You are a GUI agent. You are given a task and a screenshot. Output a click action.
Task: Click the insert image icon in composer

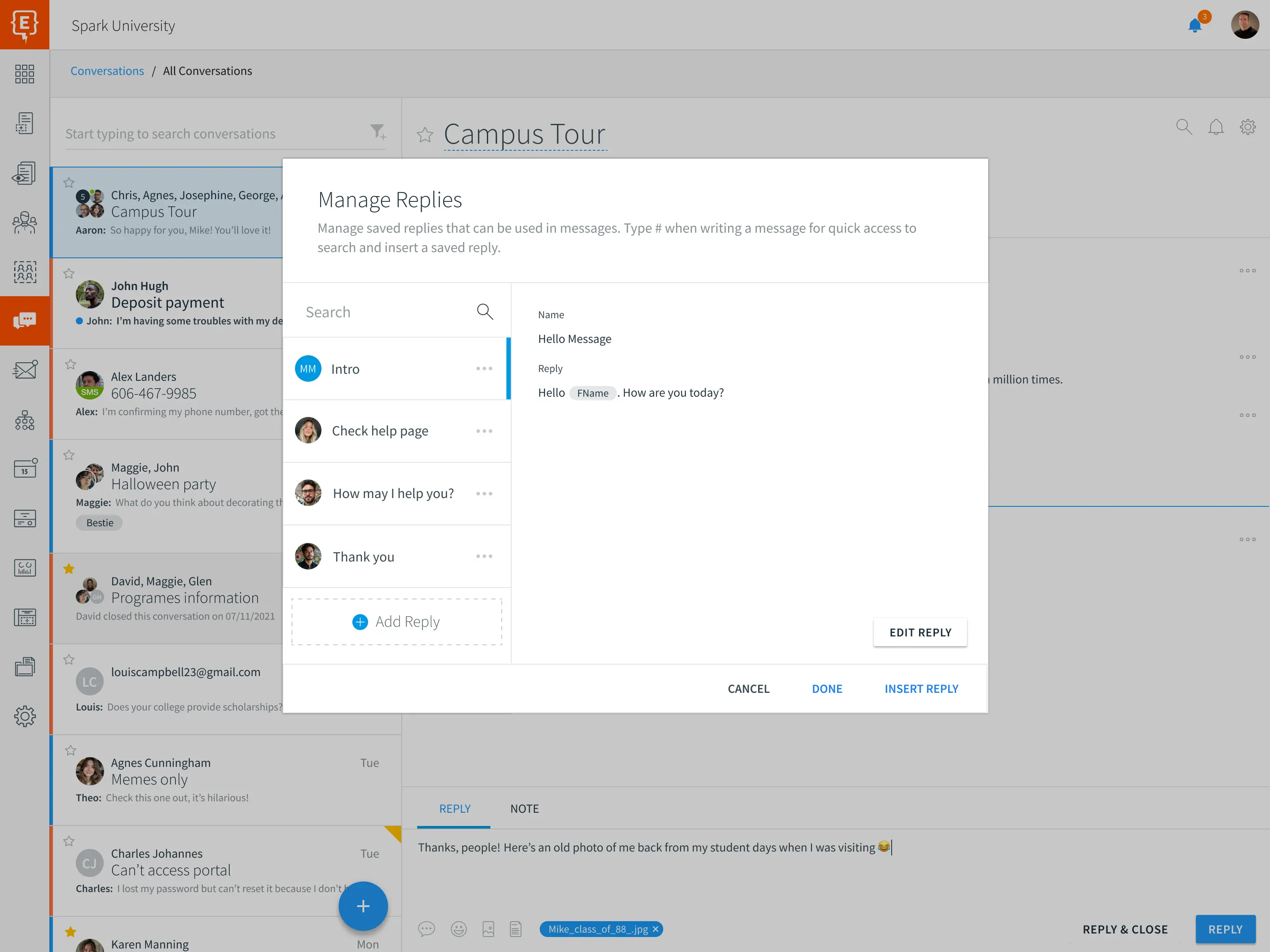pos(488,929)
